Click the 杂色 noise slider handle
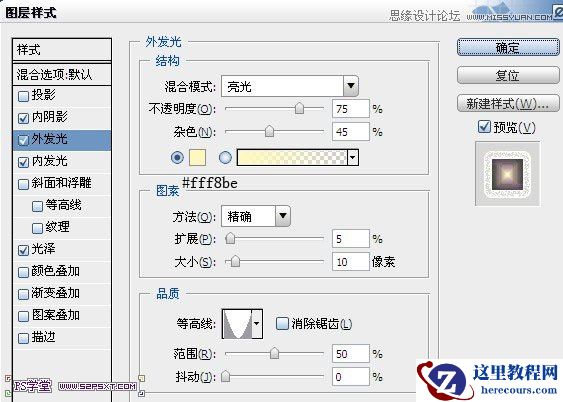 pos(269,131)
